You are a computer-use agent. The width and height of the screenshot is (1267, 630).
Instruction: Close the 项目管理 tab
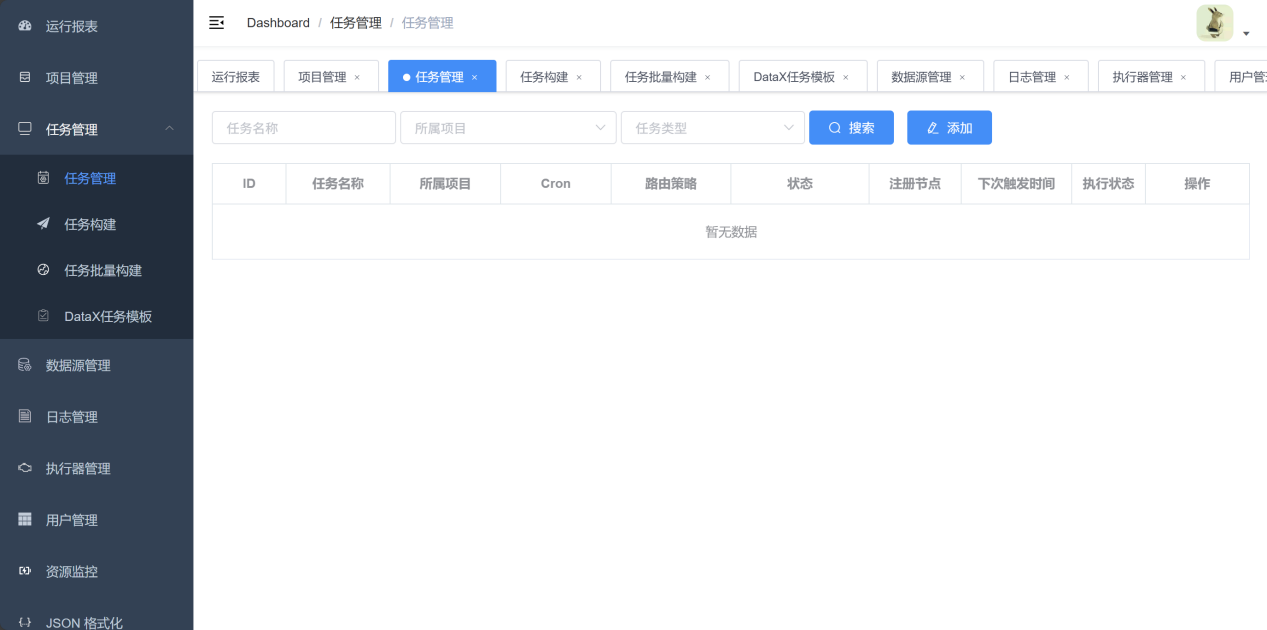[357, 77]
